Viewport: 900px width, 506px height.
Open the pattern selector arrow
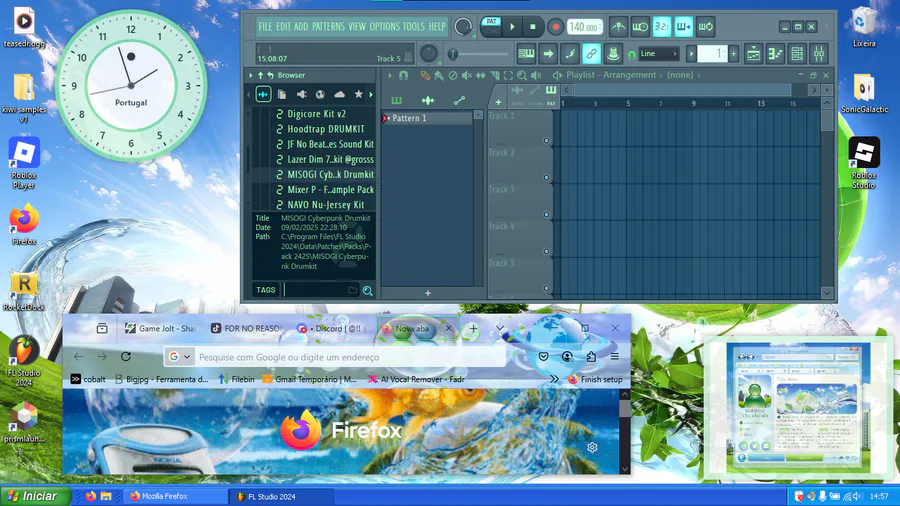(691, 54)
